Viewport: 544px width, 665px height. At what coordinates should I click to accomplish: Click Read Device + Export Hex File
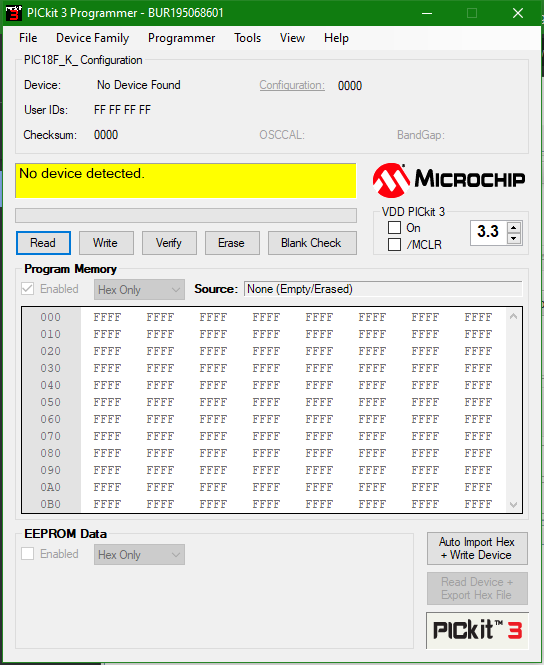pyautogui.click(x=477, y=588)
